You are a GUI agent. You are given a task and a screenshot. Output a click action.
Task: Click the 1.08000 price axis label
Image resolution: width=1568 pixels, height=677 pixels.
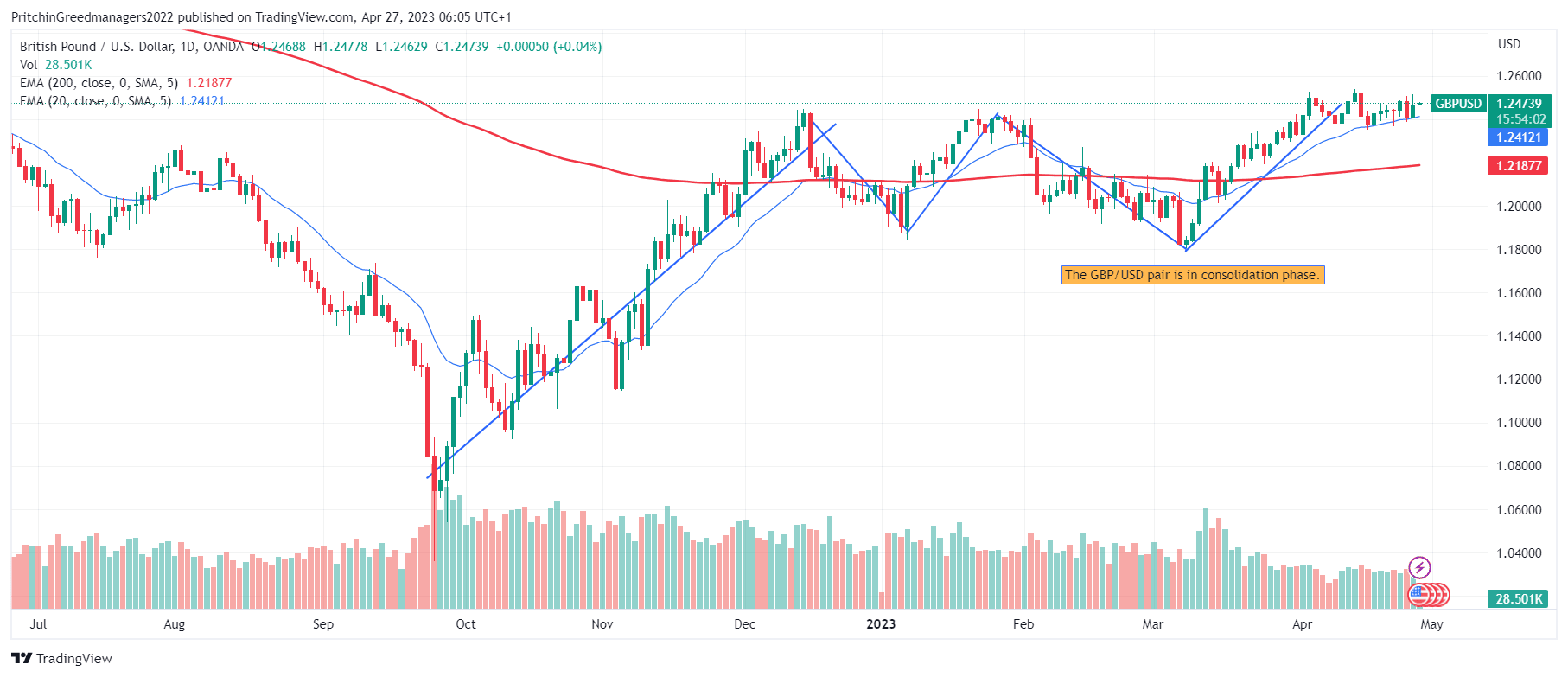1519,466
